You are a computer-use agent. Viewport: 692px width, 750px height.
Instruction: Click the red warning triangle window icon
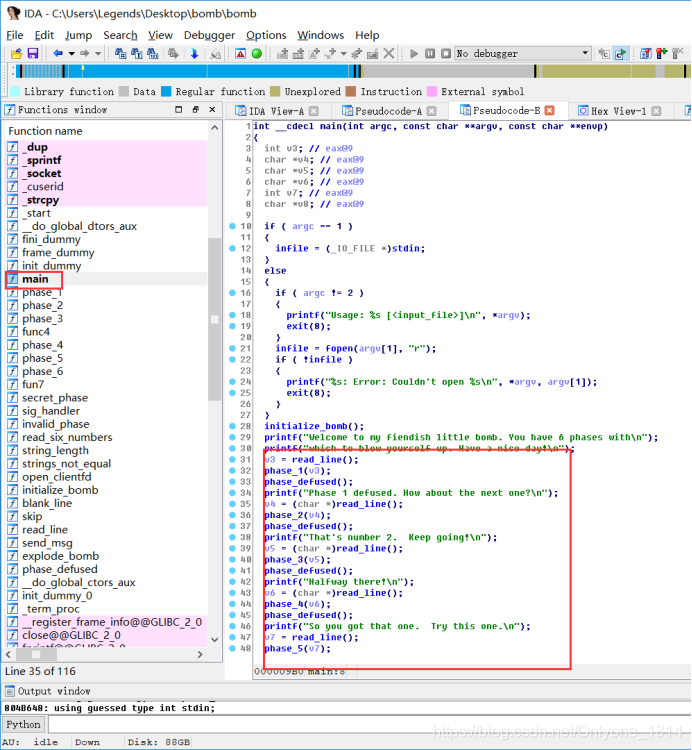tap(241, 54)
